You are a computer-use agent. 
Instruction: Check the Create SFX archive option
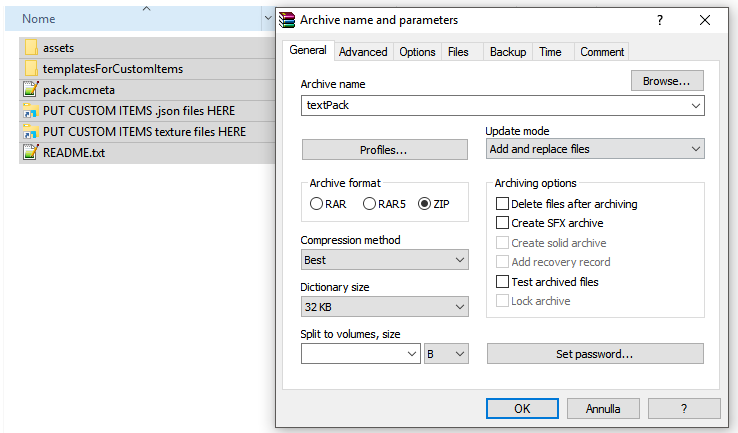(503, 223)
